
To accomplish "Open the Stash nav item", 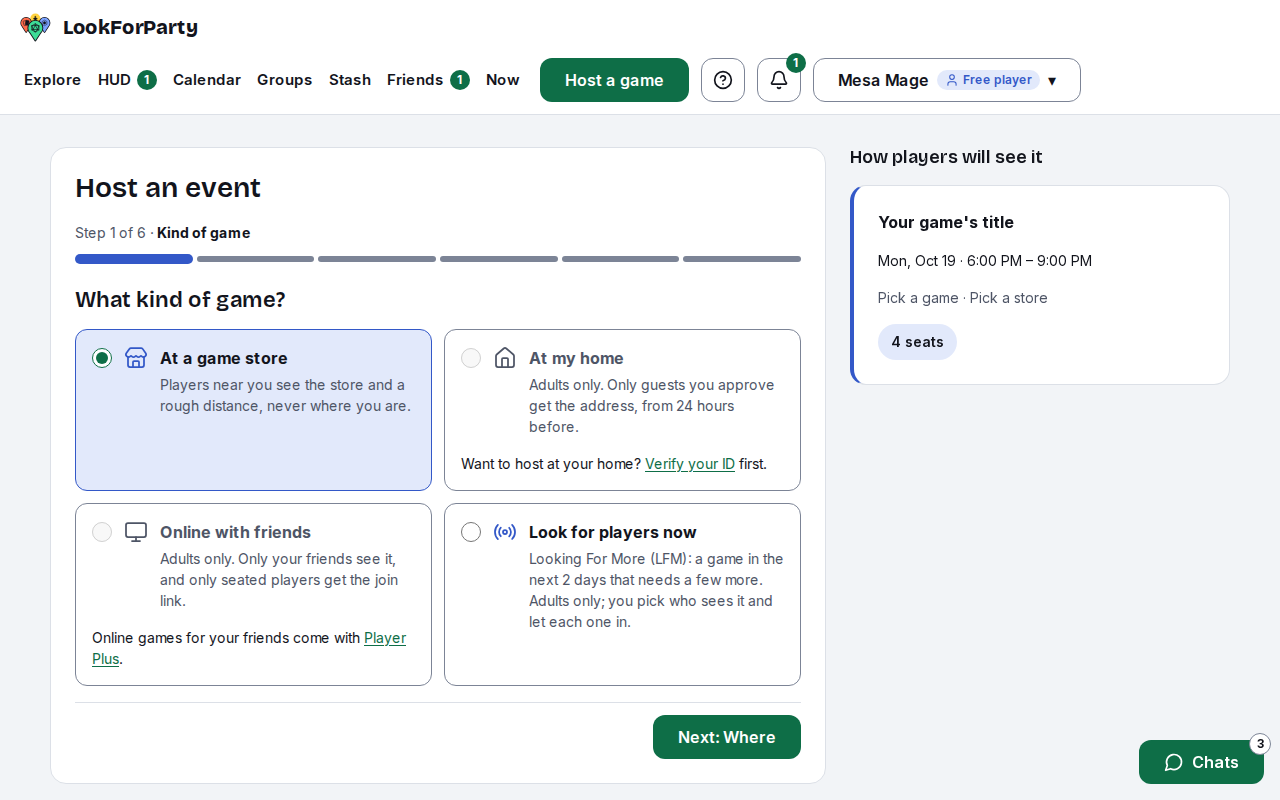I will tap(350, 80).
